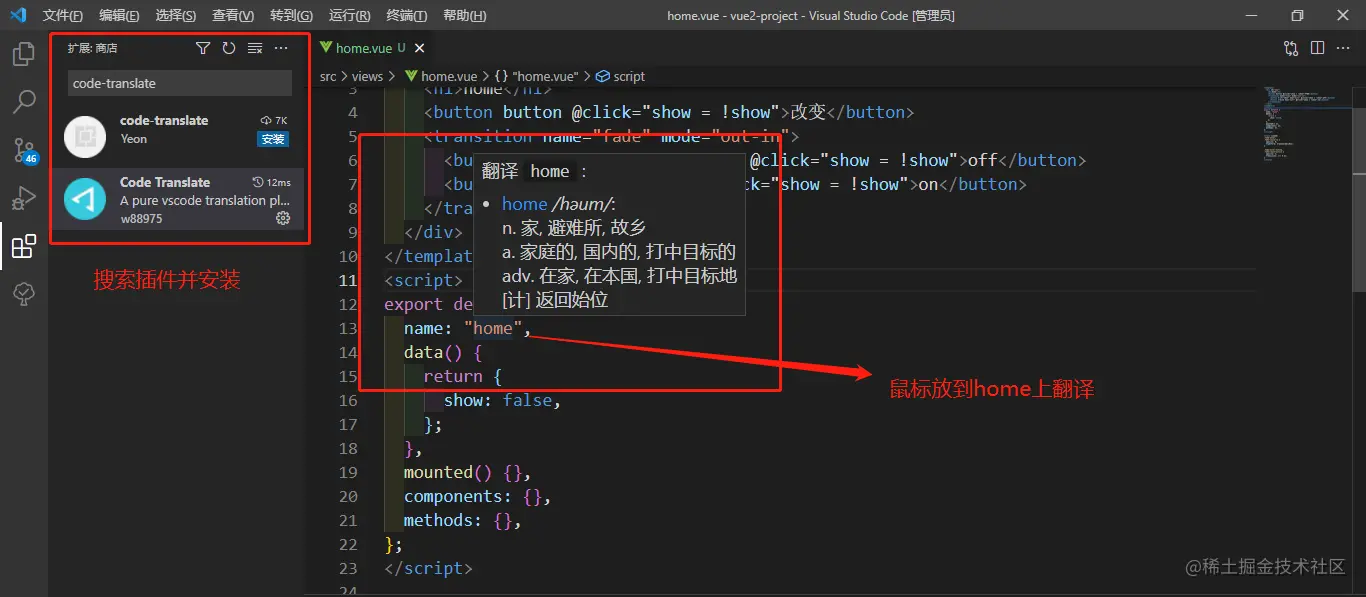Open the 运行(R) menu

click(349, 16)
